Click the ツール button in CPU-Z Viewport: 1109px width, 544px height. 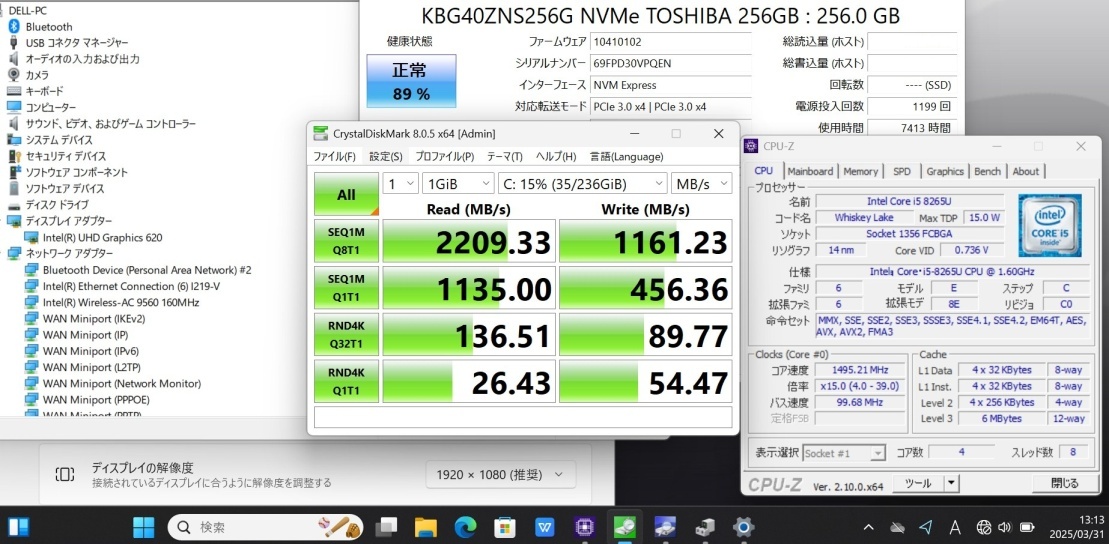(x=918, y=483)
